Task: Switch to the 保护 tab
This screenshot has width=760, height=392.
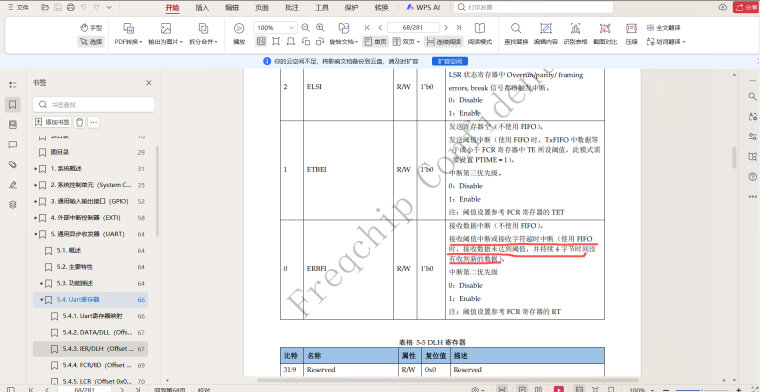Action: point(351,7)
